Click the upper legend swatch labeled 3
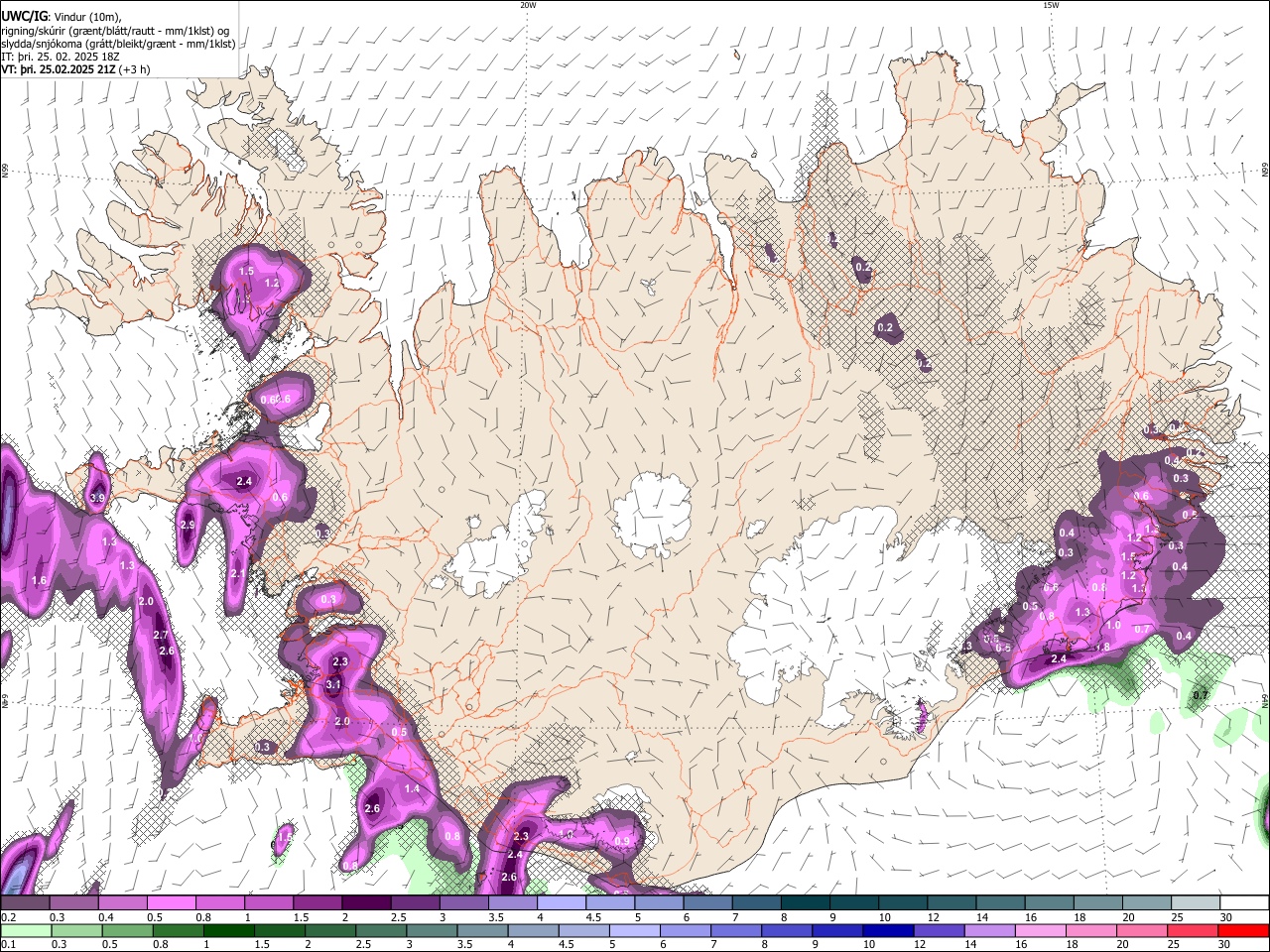The image size is (1270, 952). (x=463, y=903)
